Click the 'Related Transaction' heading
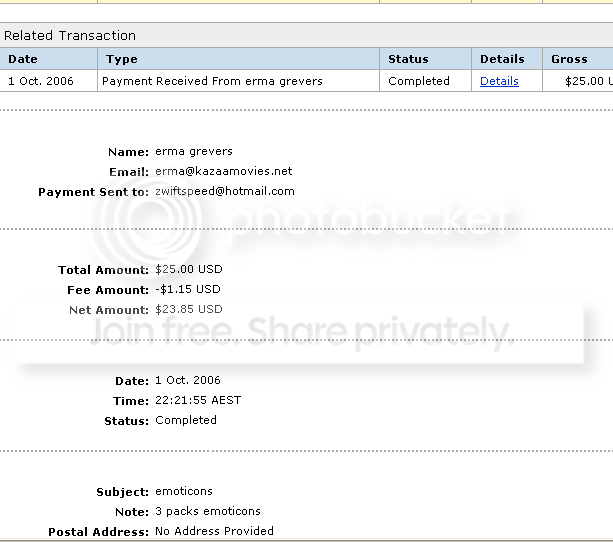Screen dimensions: 613x542 click(70, 36)
